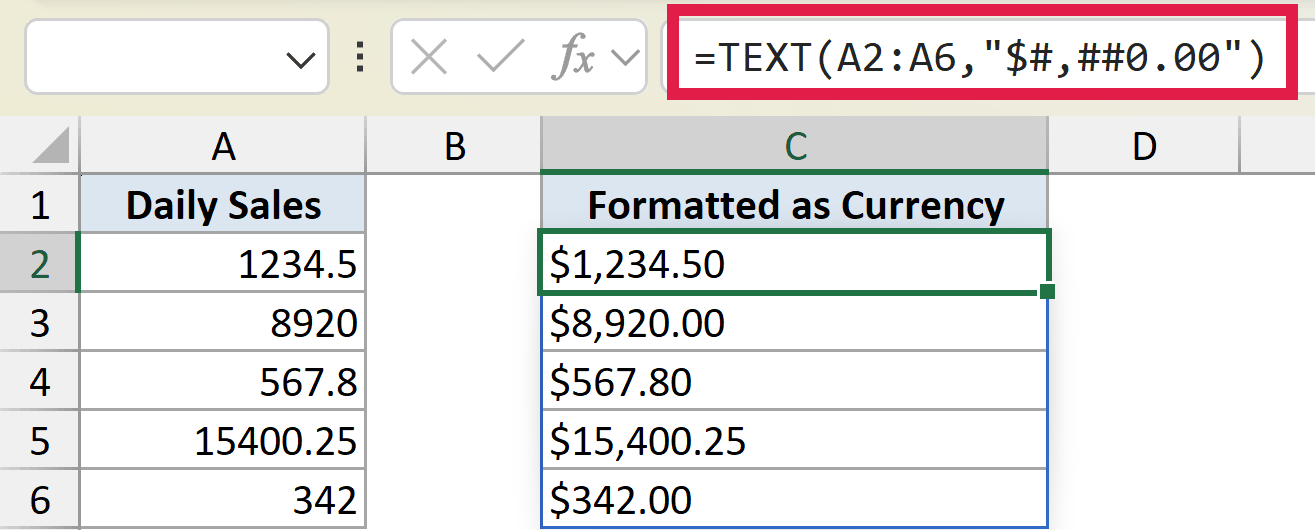Image resolution: width=1315 pixels, height=530 pixels.
Task: Select the cell containing 8920
Action: (223, 322)
